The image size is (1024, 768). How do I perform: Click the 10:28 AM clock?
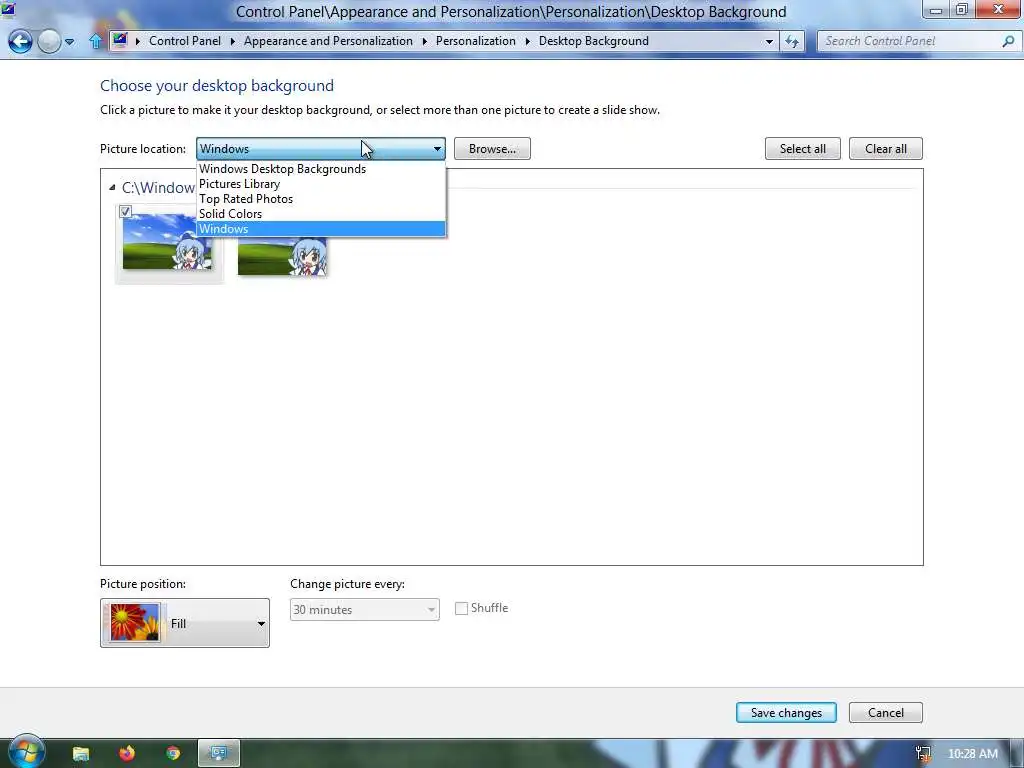pyautogui.click(x=972, y=754)
